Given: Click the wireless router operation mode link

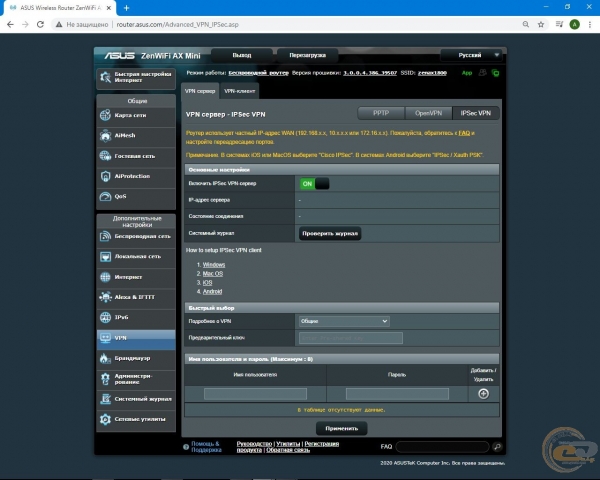Looking at the screenshot, I should point(259,73).
